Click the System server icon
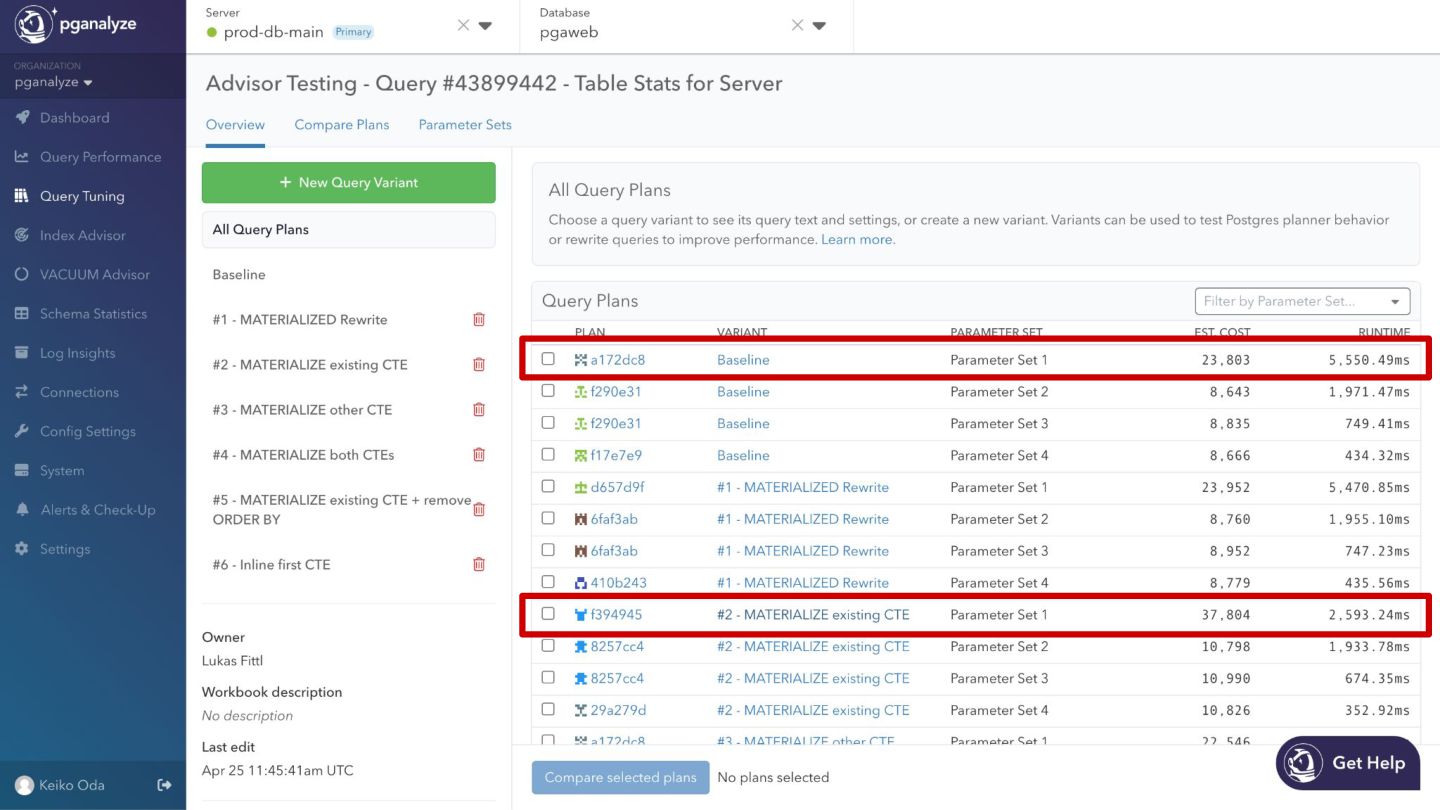Viewport: 1440px width, 810px height. (22, 470)
